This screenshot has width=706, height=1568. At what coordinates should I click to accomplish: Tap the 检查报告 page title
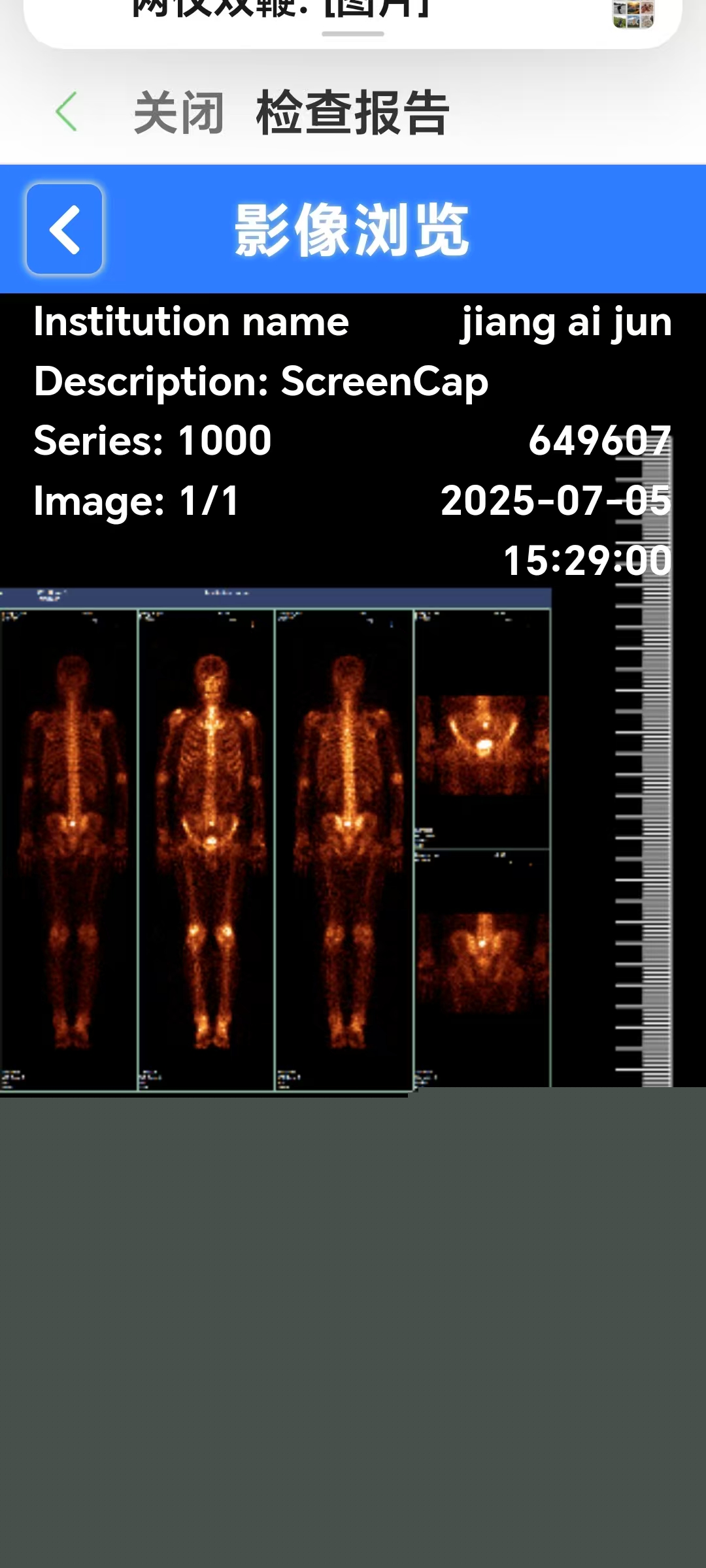click(352, 113)
